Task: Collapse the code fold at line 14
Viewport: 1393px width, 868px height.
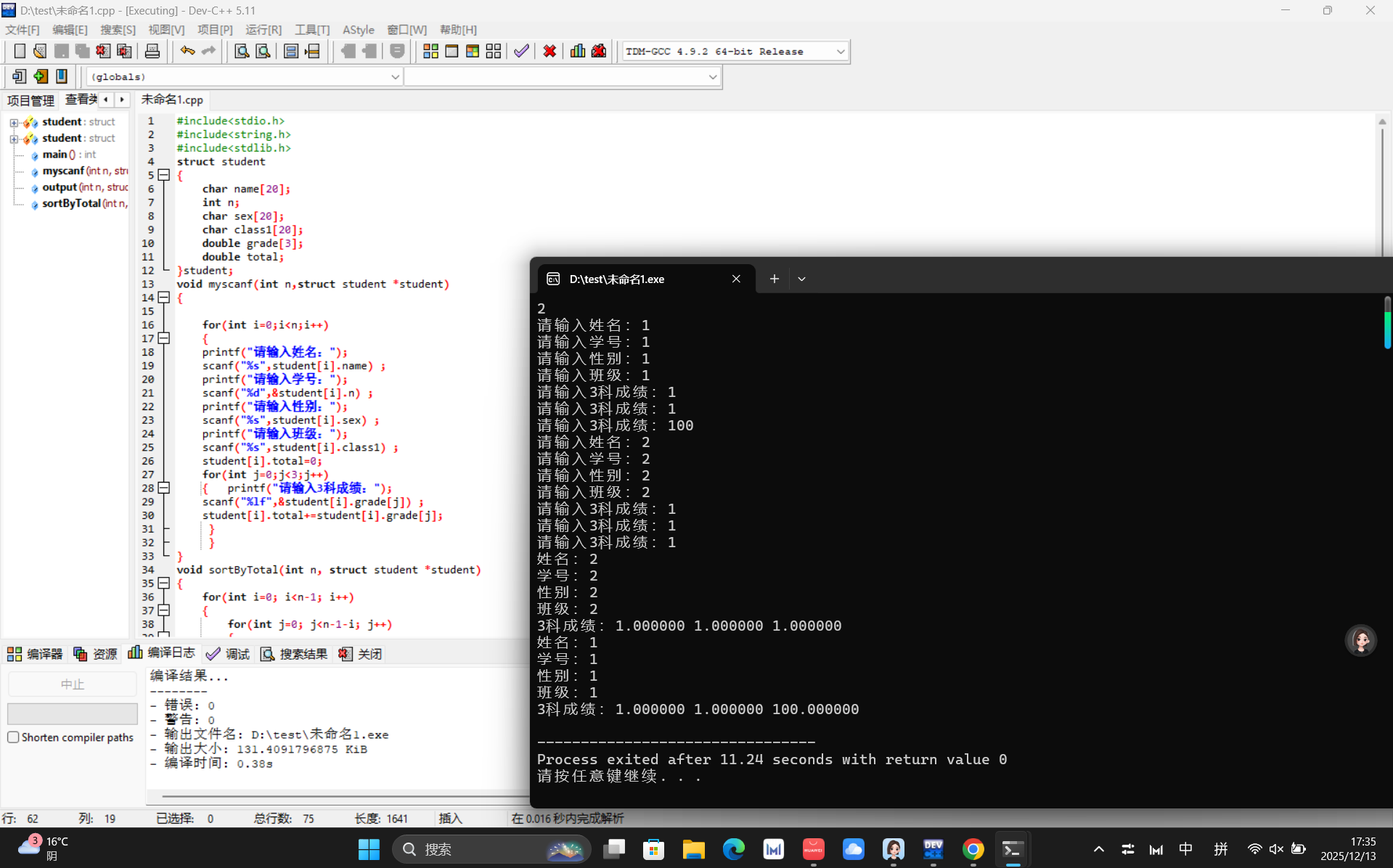Action: tap(164, 298)
